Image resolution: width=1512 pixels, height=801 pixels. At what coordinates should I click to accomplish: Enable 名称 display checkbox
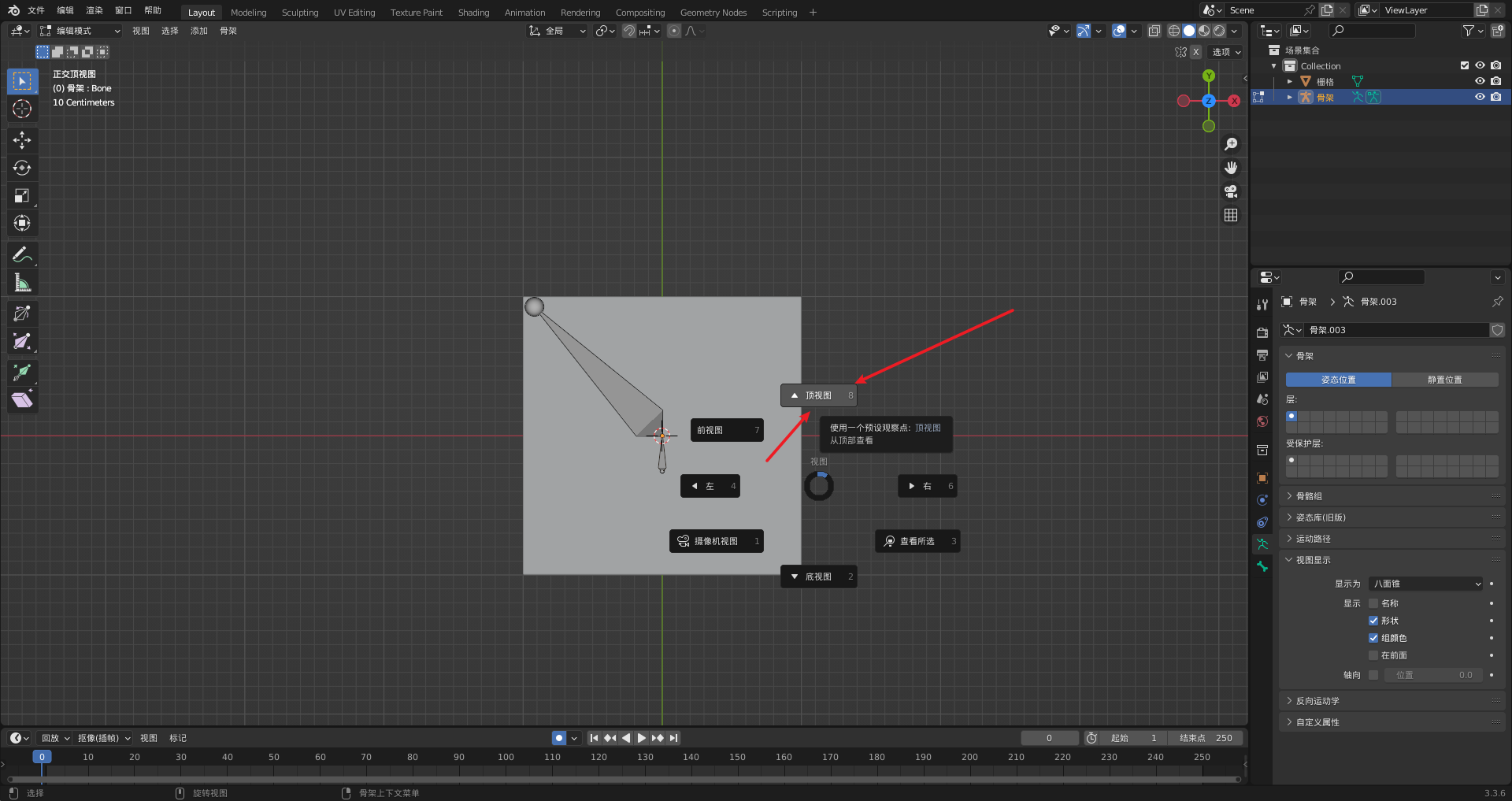[1373, 603]
